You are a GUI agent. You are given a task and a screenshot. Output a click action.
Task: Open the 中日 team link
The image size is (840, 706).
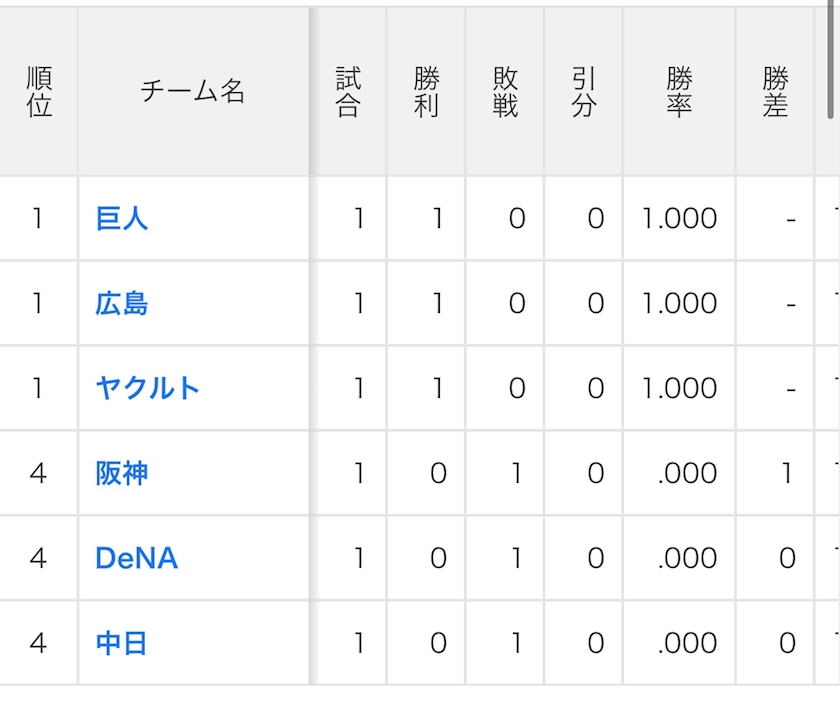[x=122, y=643]
